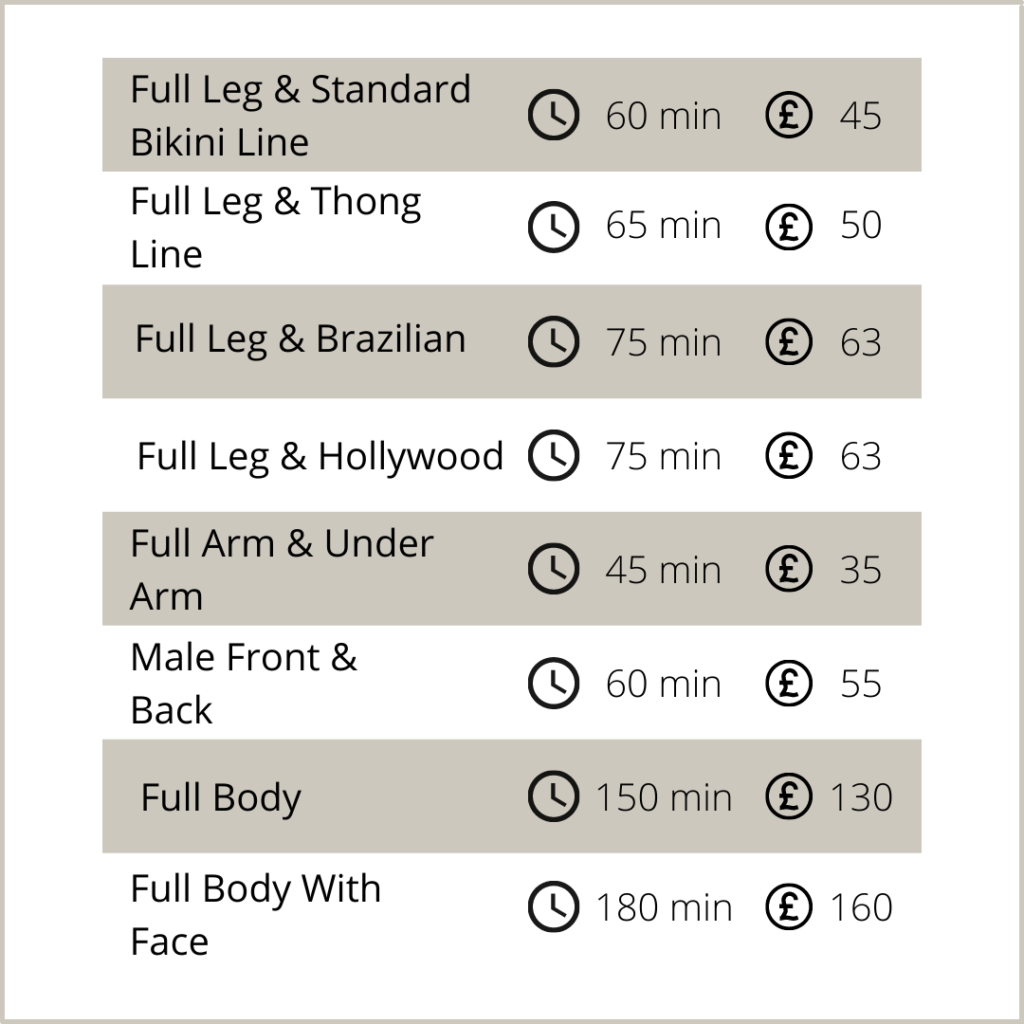Click the clock icon next to 150 min
The width and height of the screenshot is (1024, 1024).
[x=553, y=796]
